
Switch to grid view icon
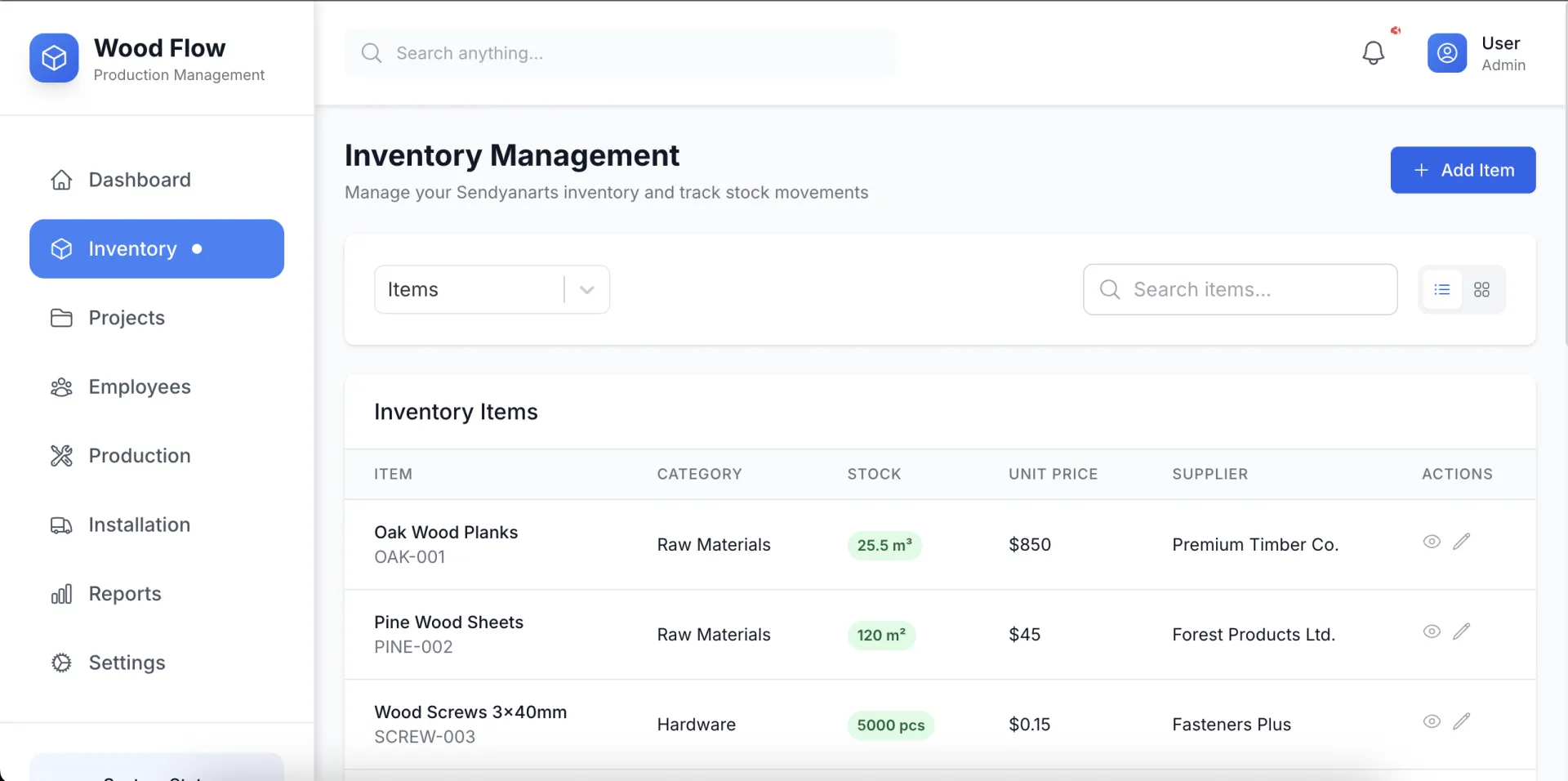[1481, 289]
